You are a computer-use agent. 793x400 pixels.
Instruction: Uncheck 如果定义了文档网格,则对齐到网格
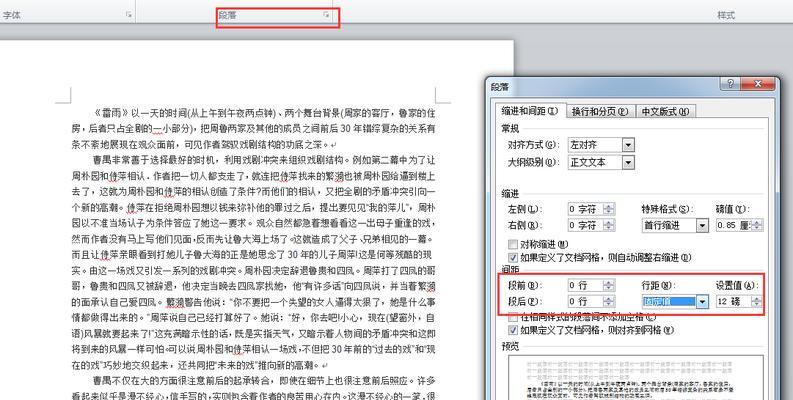[513, 330]
